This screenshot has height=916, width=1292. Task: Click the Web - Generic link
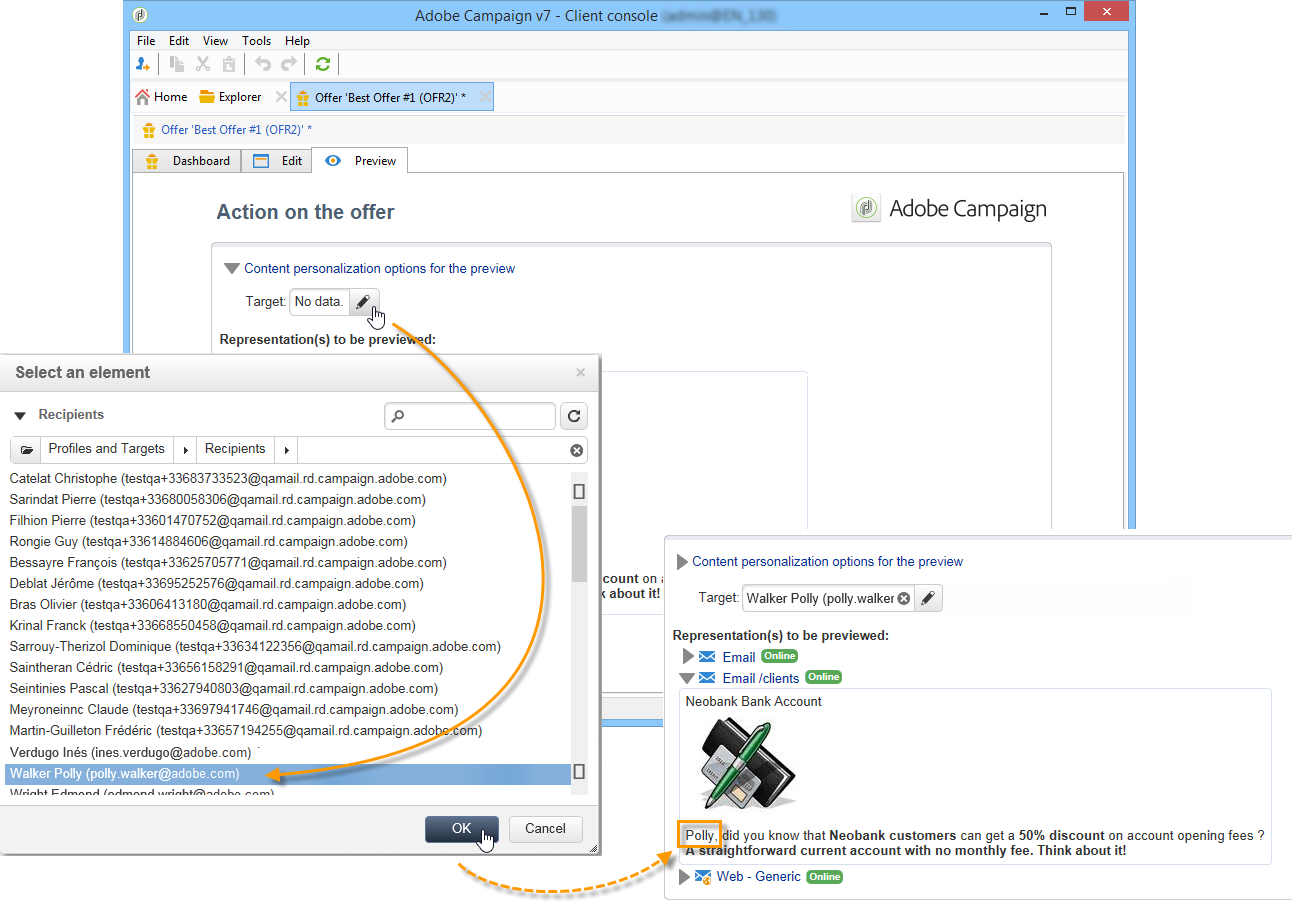758,877
